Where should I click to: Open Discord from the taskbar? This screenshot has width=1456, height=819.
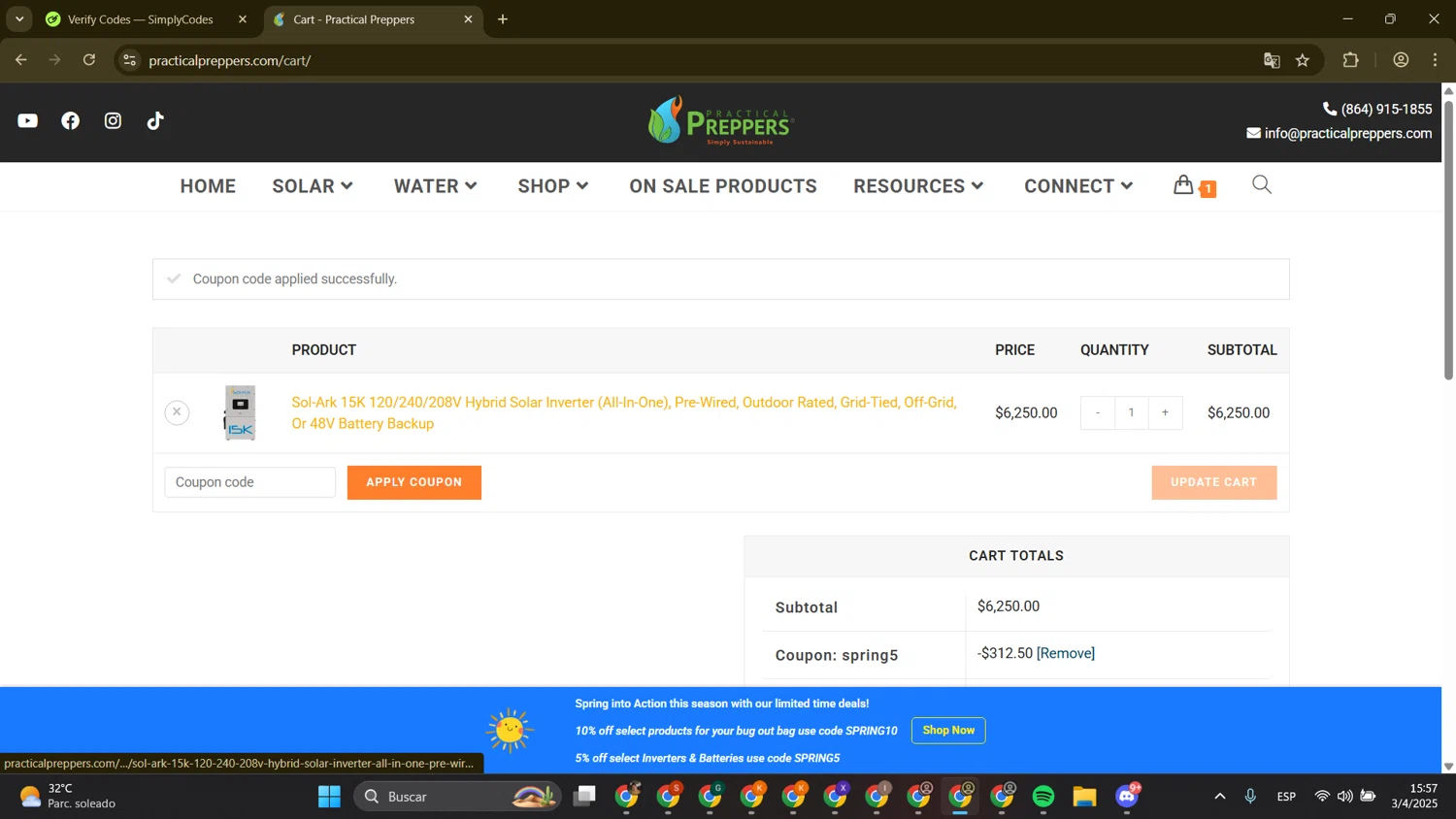[1127, 797]
